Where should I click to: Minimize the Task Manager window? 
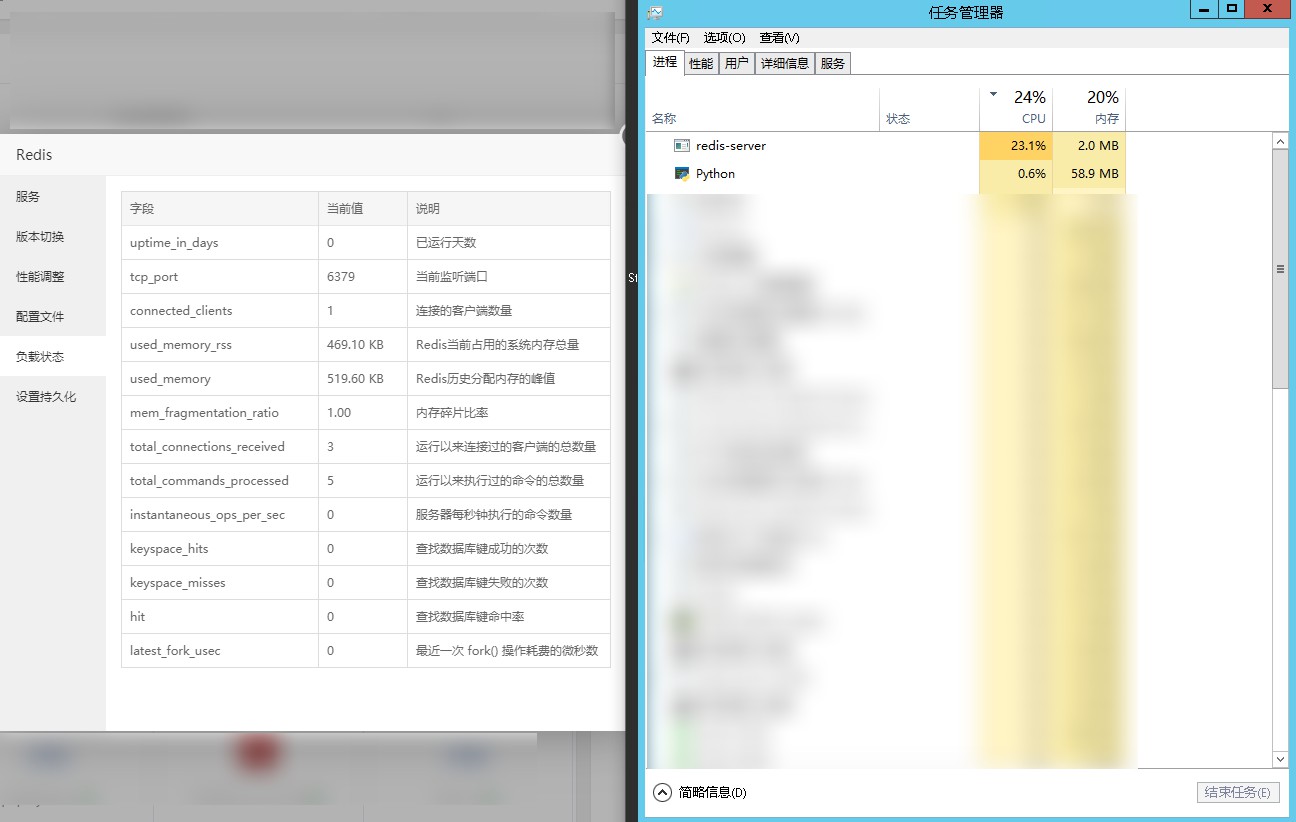(x=1203, y=9)
